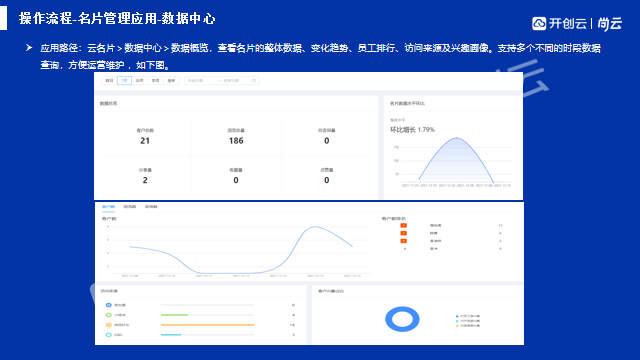Screen dimensions: 640x360
Task: Click the 本月 time range button
Action: point(156,80)
